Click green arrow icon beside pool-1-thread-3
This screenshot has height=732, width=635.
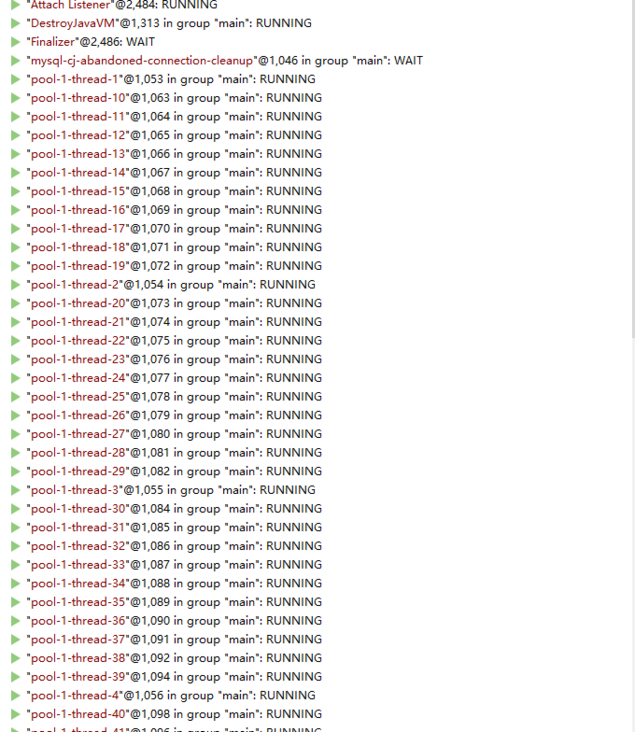pyautogui.click(x=15, y=490)
